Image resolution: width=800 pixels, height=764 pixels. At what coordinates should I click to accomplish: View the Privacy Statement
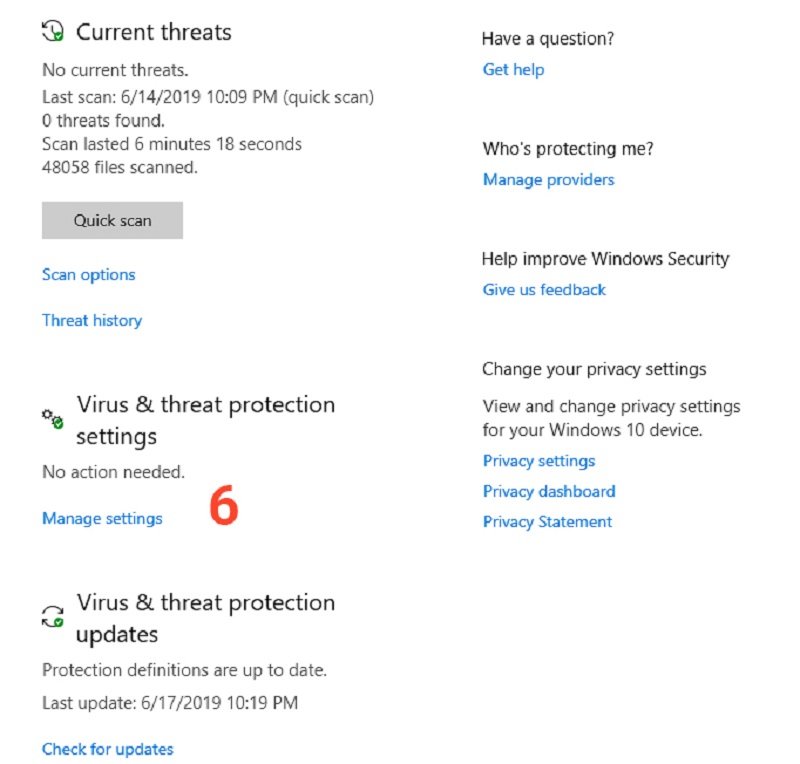546,521
